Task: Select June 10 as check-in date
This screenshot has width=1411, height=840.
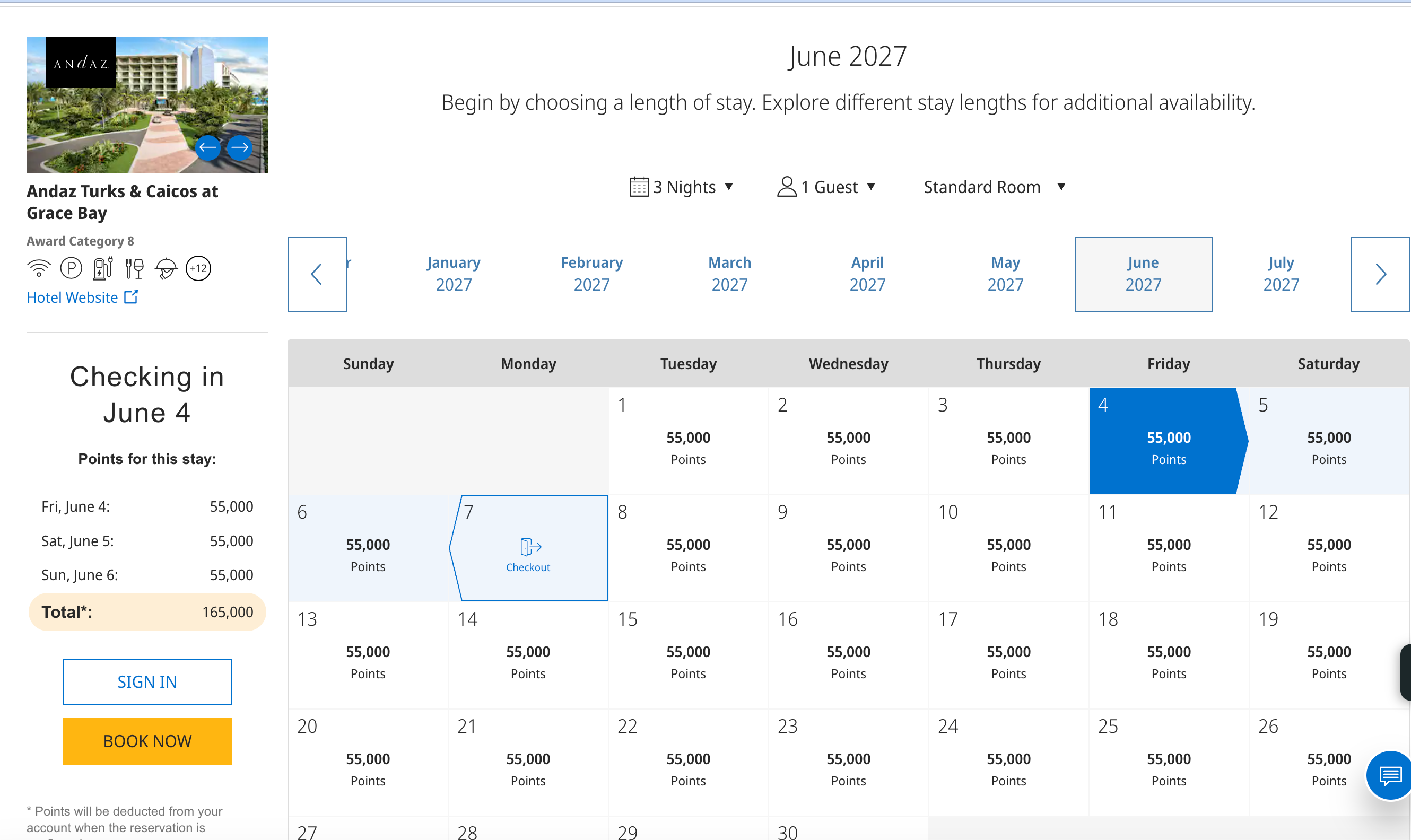Action: [1008, 548]
